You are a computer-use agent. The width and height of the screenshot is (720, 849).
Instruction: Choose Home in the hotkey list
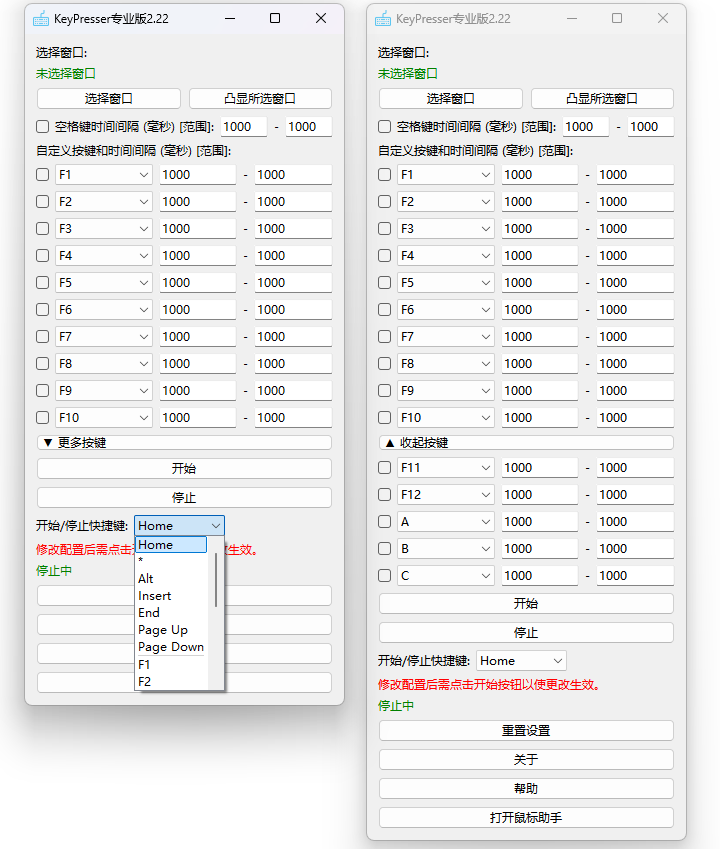coord(171,545)
